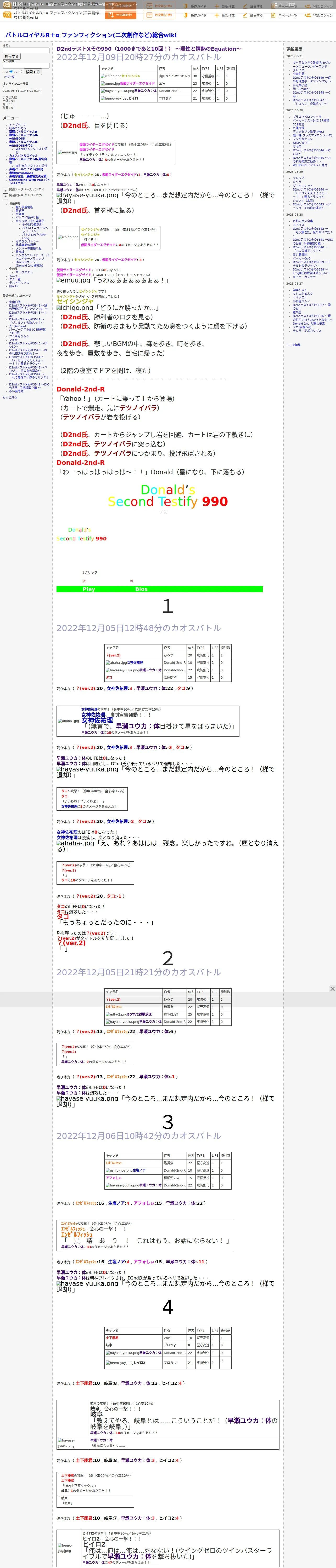
Task: Open 愚痴板 link
Action: coord(20,251)
